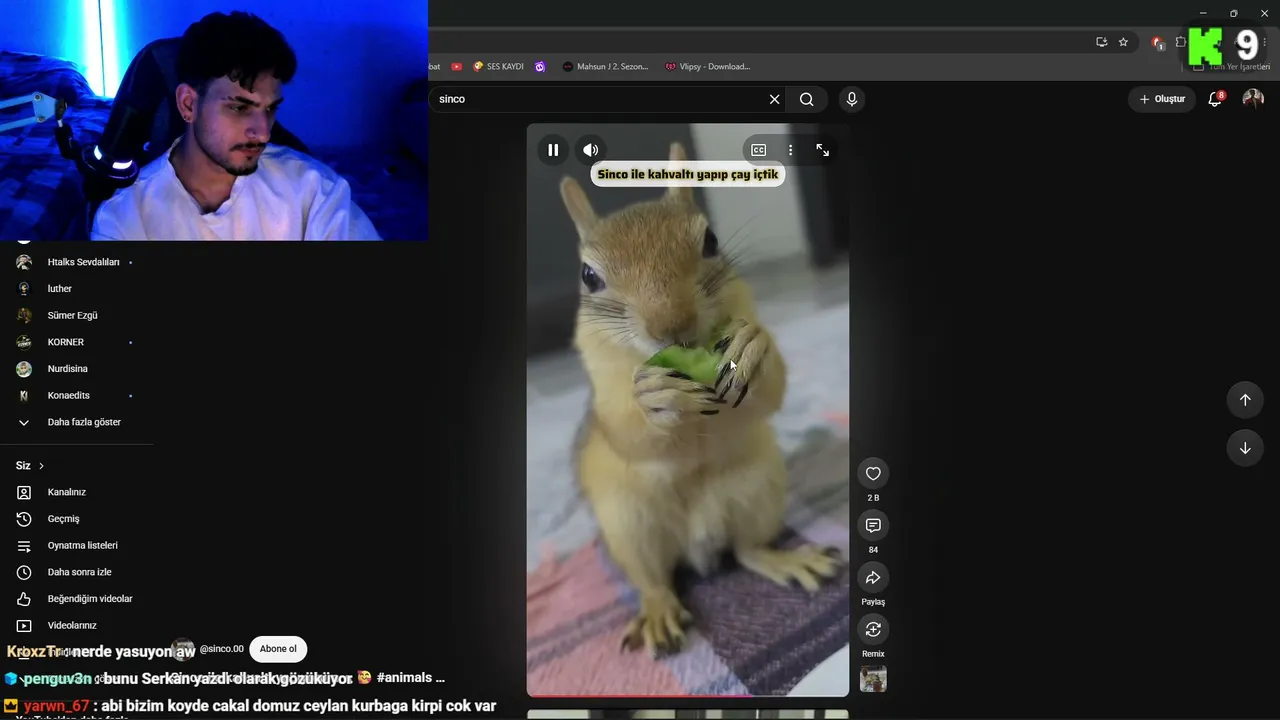Open the YouTube notifications bell

(x=1215, y=99)
